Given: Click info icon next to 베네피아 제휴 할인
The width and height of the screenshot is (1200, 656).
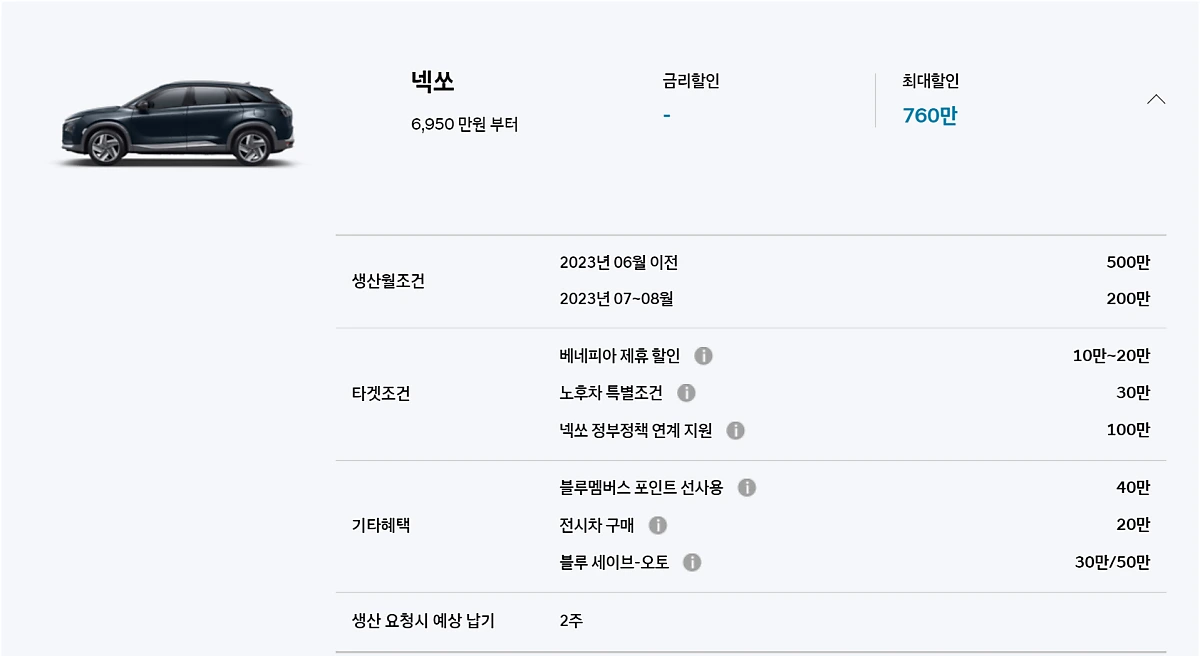Looking at the screenshot, I should [x=703, y=356].
